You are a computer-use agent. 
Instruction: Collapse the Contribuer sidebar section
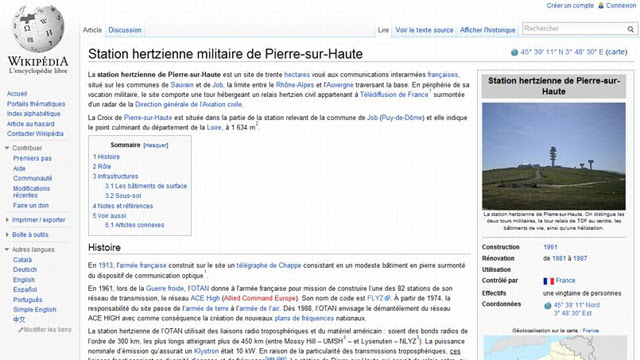click(7, 148)
